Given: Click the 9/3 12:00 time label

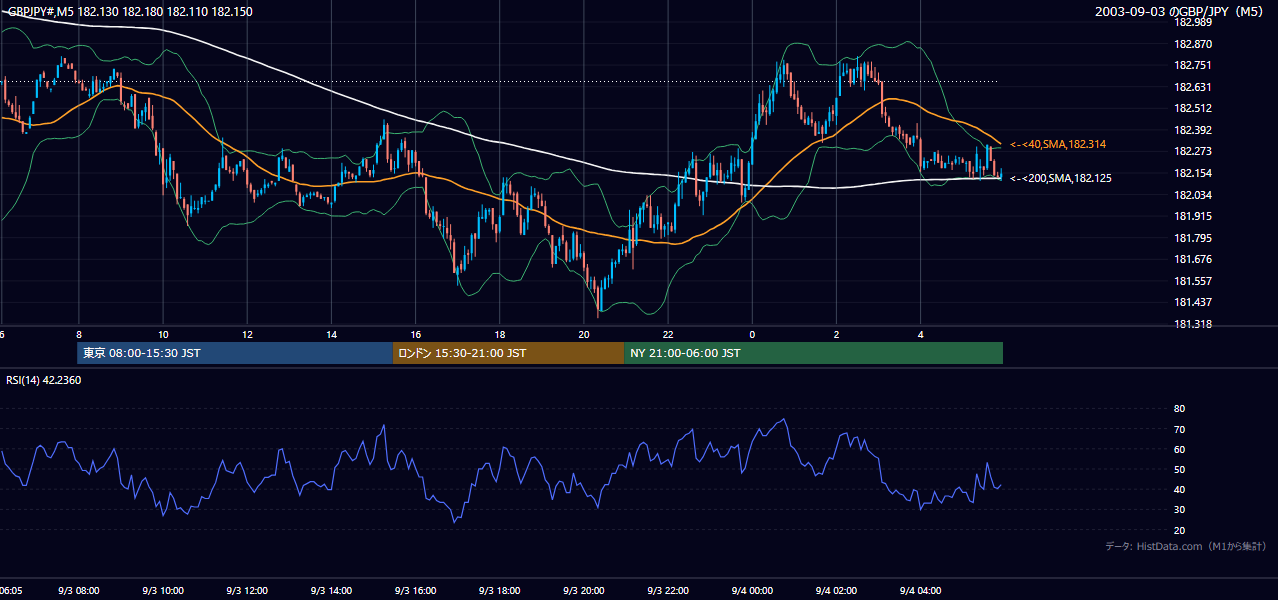Looking at the screenshot, I should pos(247,591).
